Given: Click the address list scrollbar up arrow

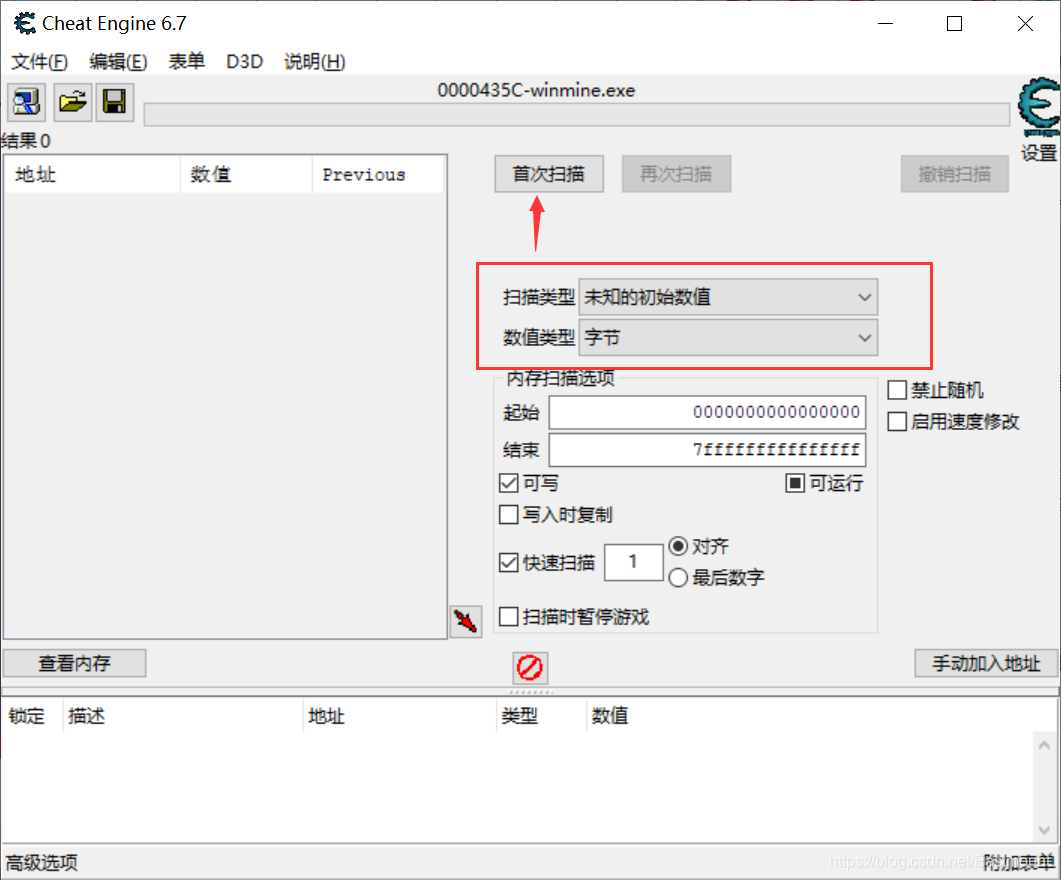Looking at the screenshot, I should (1043, 745).
